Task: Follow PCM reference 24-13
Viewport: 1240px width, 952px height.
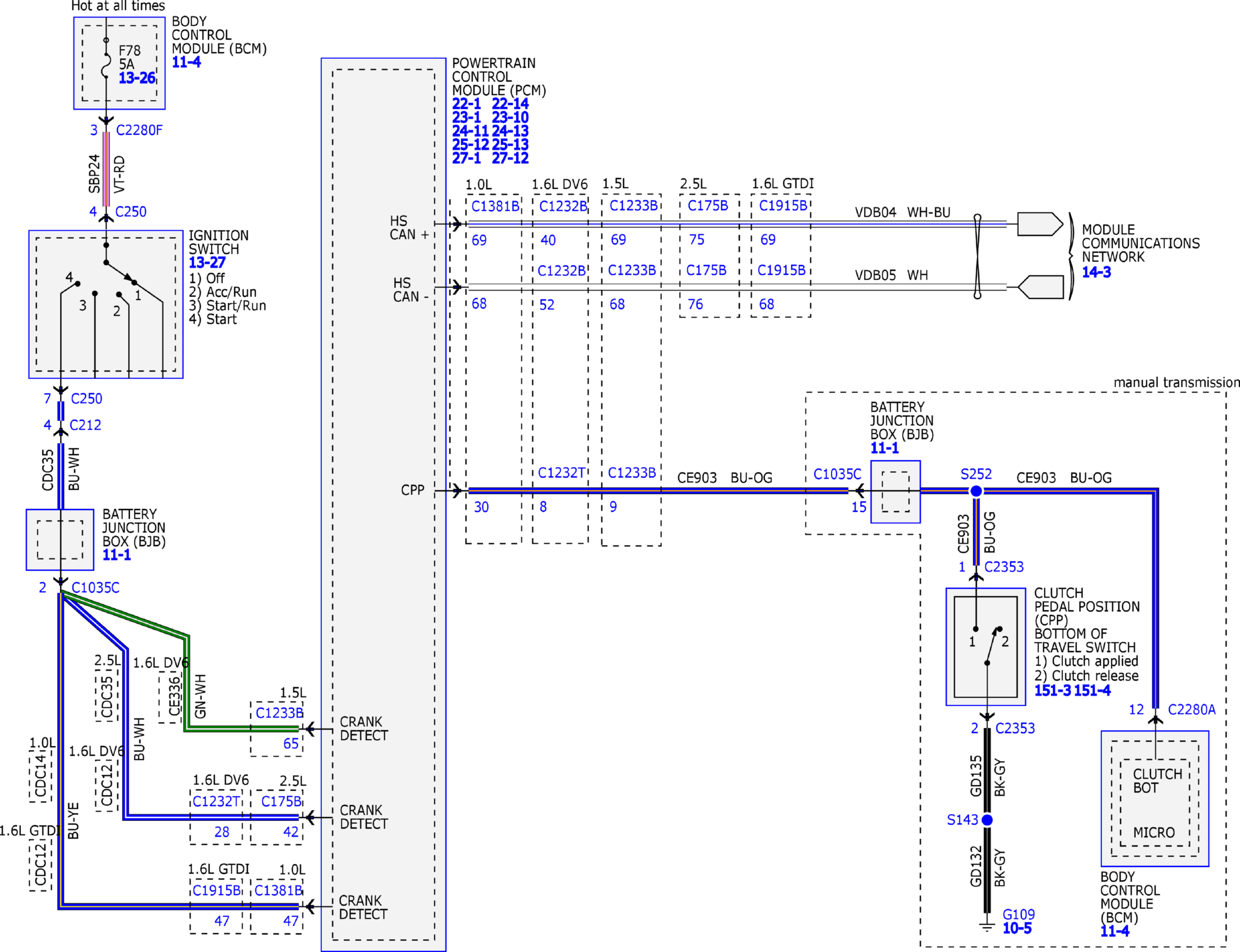Action: click(x=510, y=131)
